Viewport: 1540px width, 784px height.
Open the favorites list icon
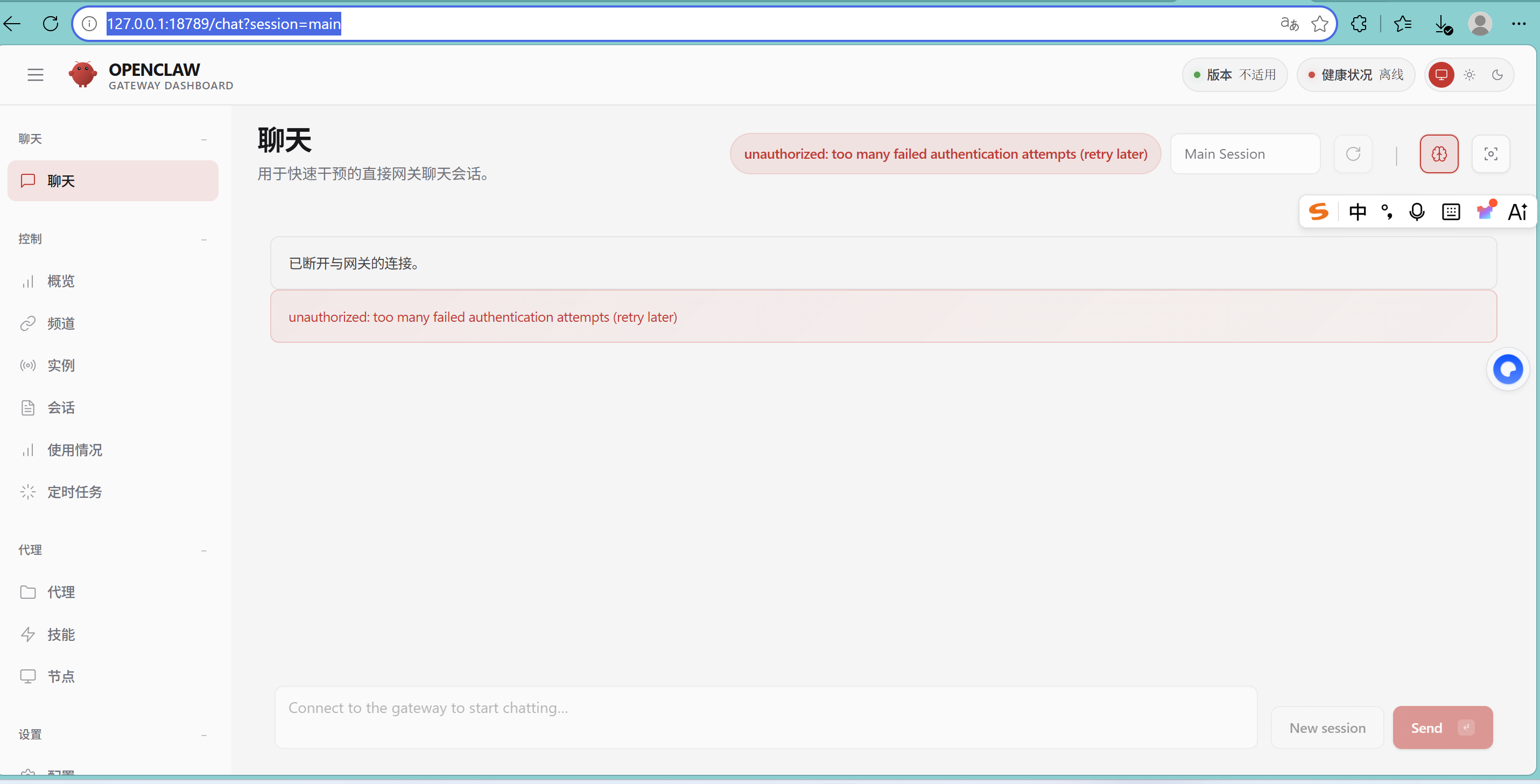pyautogui.click(x=1402, y=24)
